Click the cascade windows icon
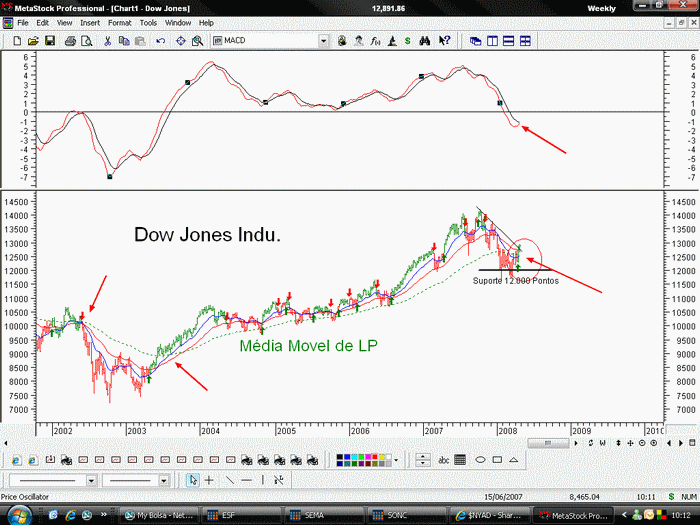 tap(475, 41)
